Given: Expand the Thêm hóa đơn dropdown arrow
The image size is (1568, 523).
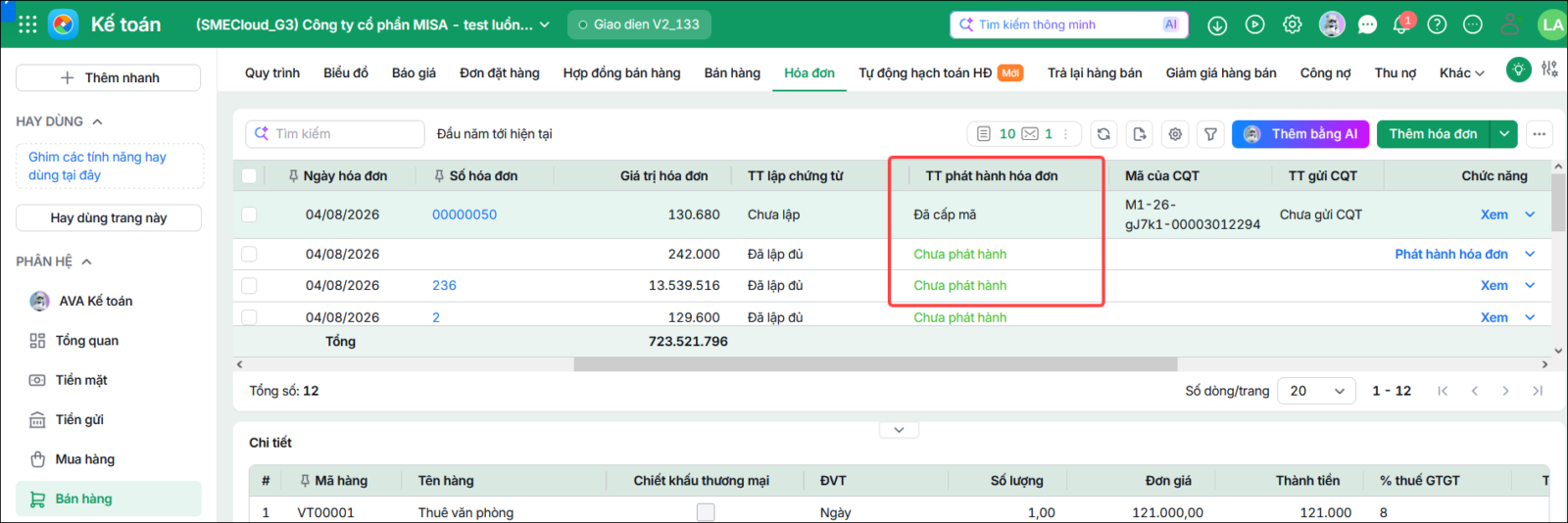Looking at the screenshot, I should (x=1504, y=134).
